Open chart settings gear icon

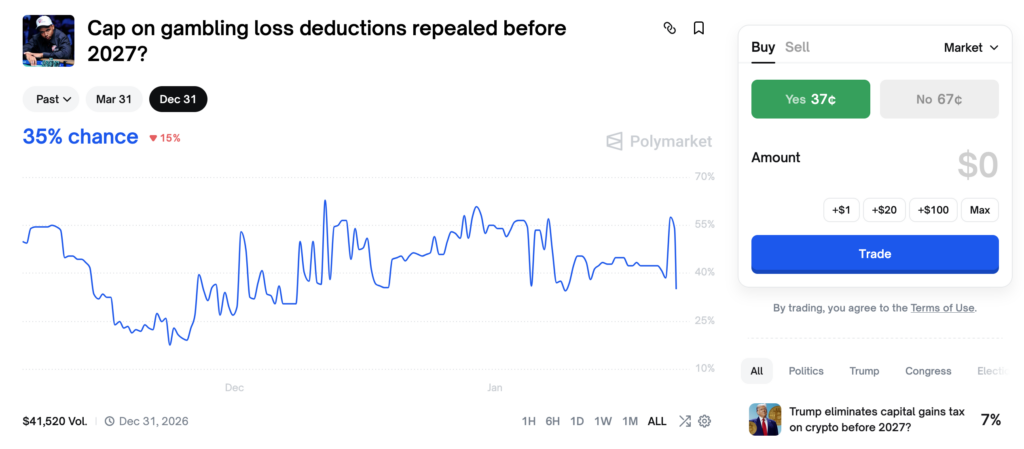tap(705, 421)
